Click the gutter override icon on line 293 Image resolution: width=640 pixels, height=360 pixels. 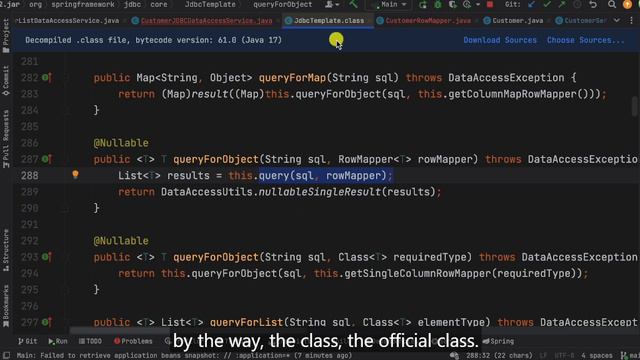[x=47, y=257]
